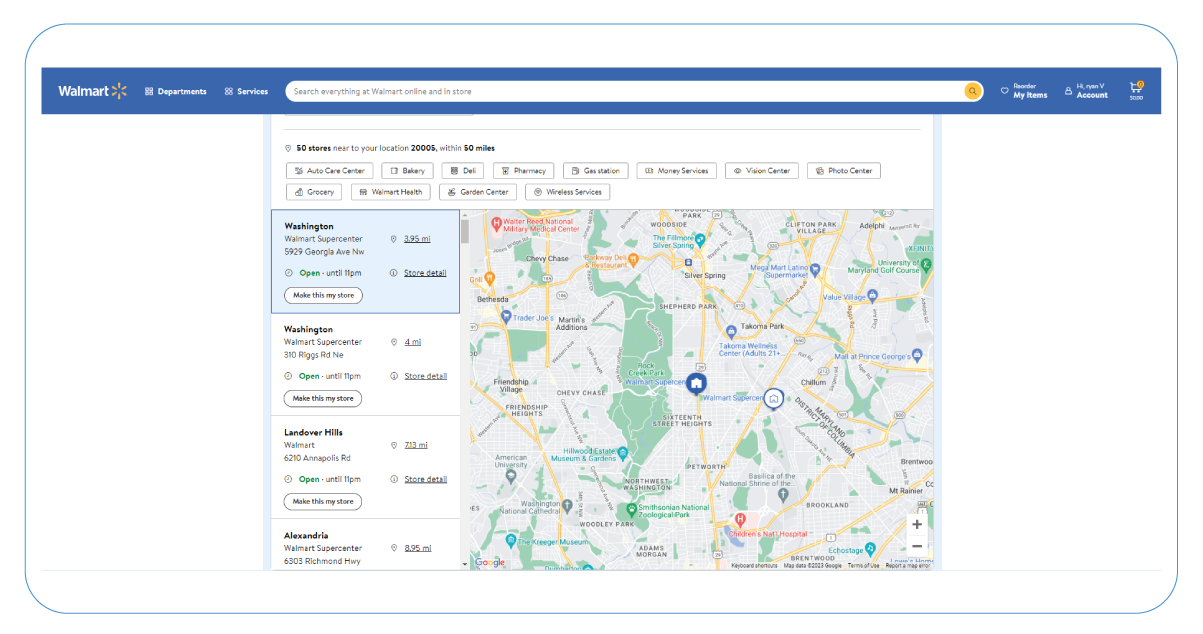This screenshot has height=634, width=1203.
Task: Toggle the Grocery filter chip
Action: tap(314, 192)
